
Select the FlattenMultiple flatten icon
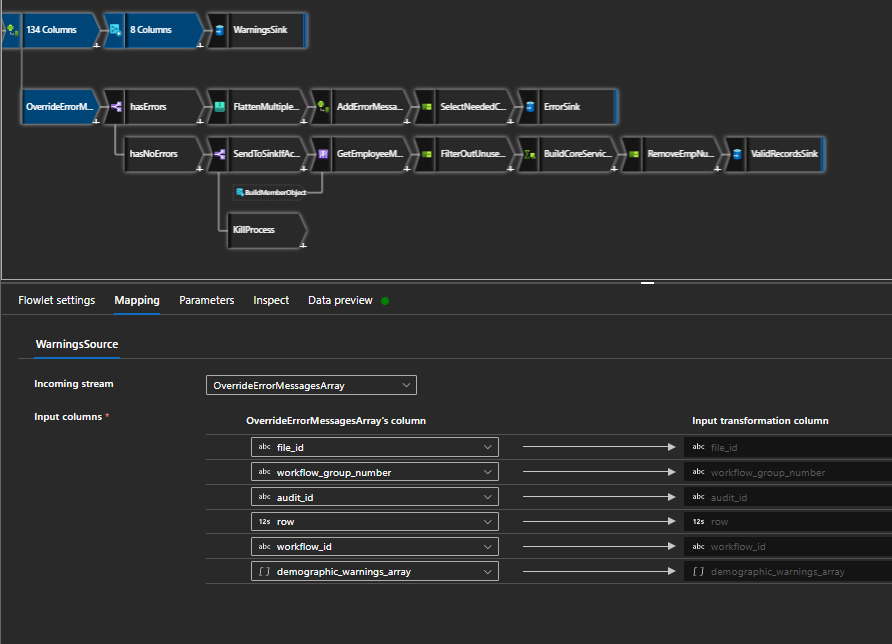(220, 106)
